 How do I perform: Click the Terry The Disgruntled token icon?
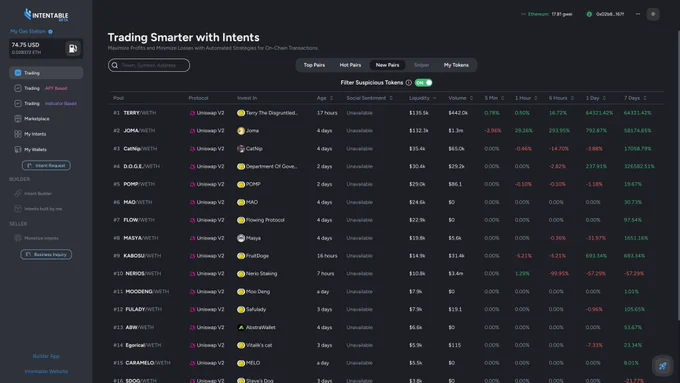click(241, 113)
